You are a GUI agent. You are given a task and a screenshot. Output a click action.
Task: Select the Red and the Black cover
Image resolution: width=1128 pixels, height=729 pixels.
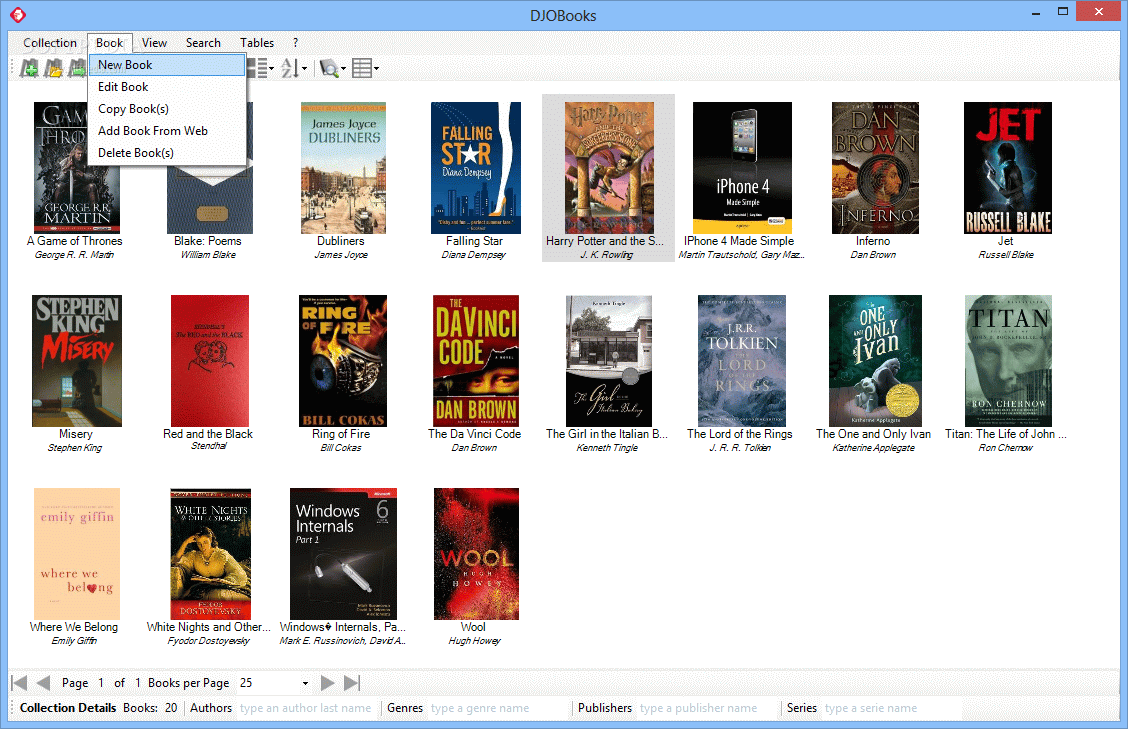[x=210, y=361]
